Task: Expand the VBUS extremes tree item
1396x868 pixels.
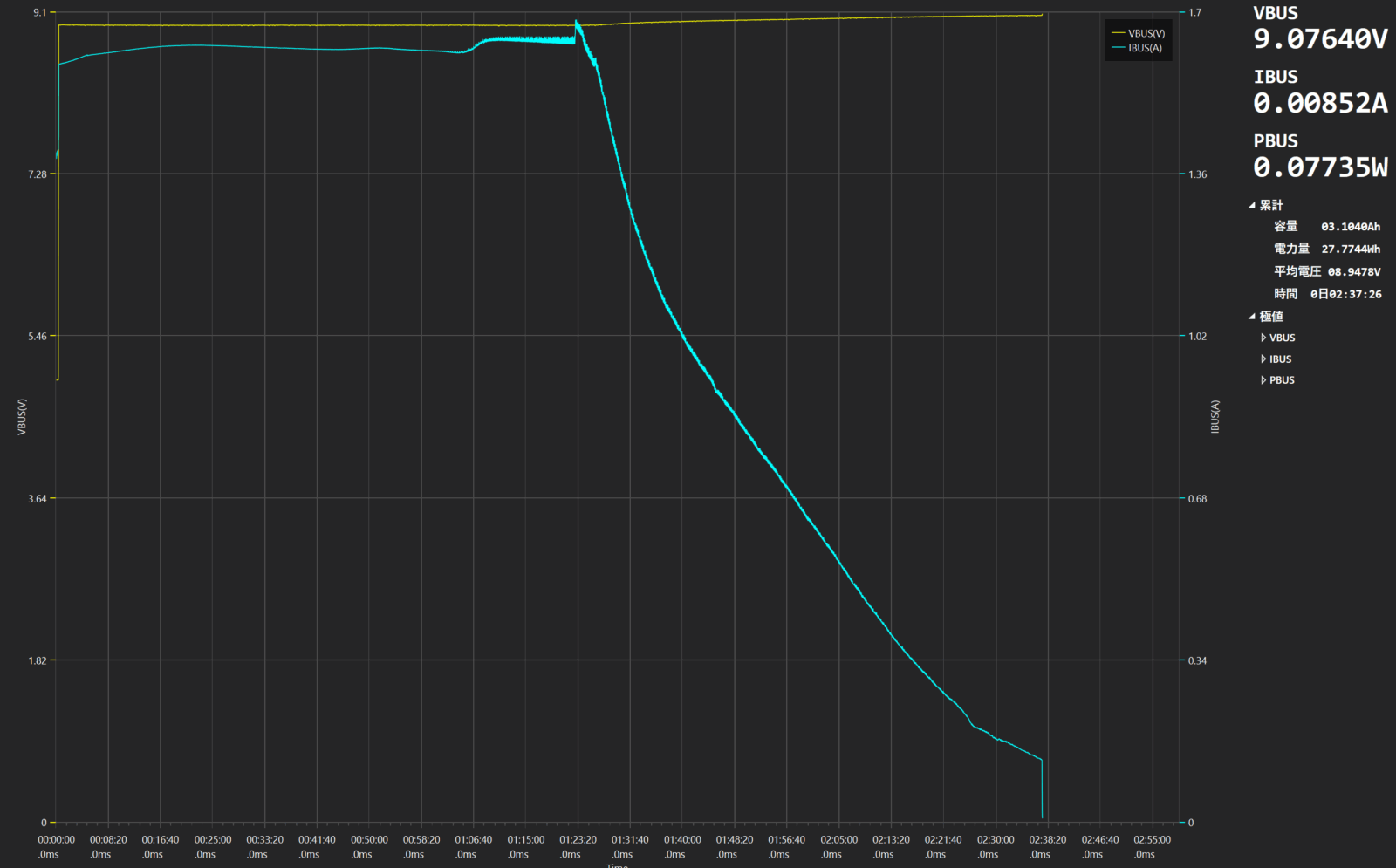Action: click(x=1263, y=338)
